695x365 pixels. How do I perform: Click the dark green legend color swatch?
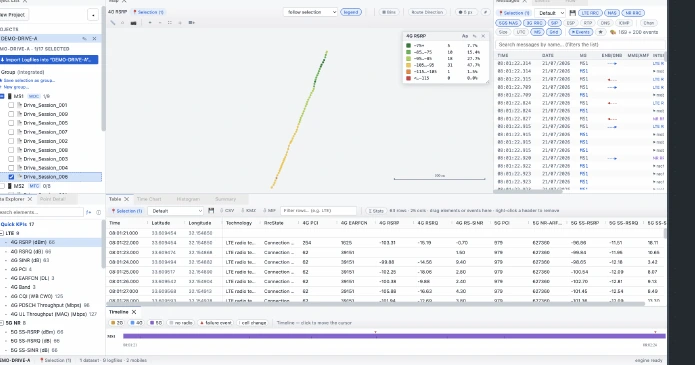click(x=408, y=45)
